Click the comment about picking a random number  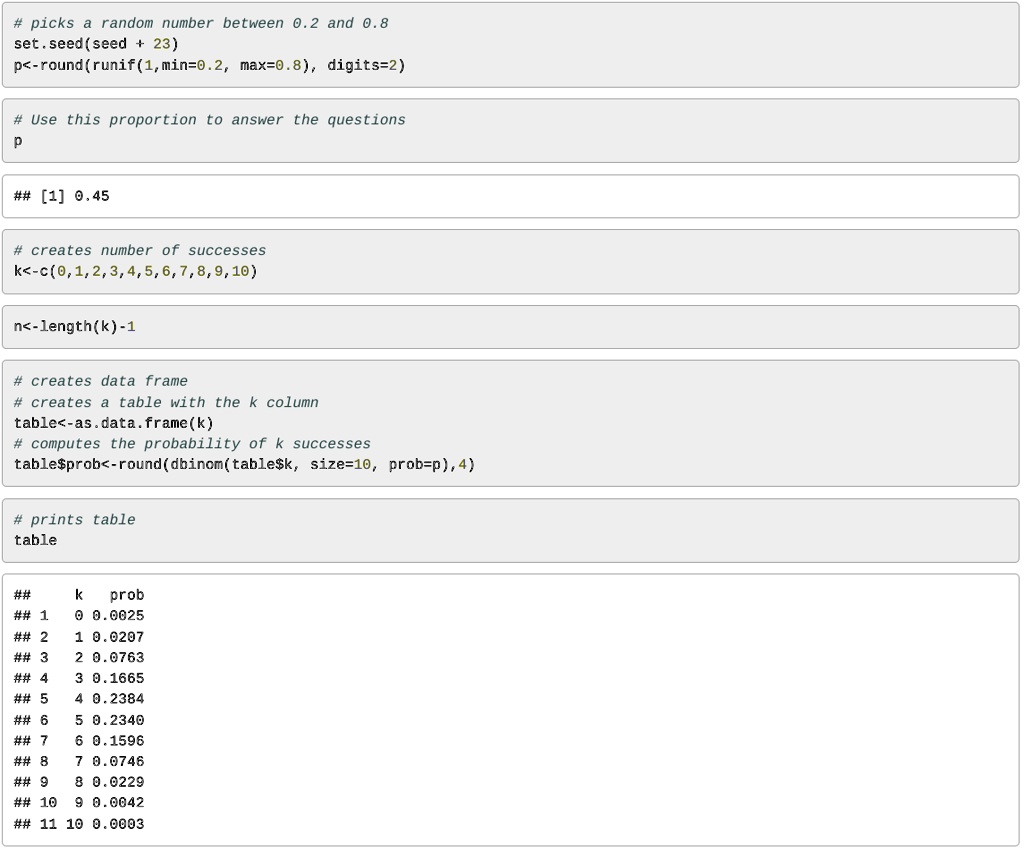coord(201,23)
